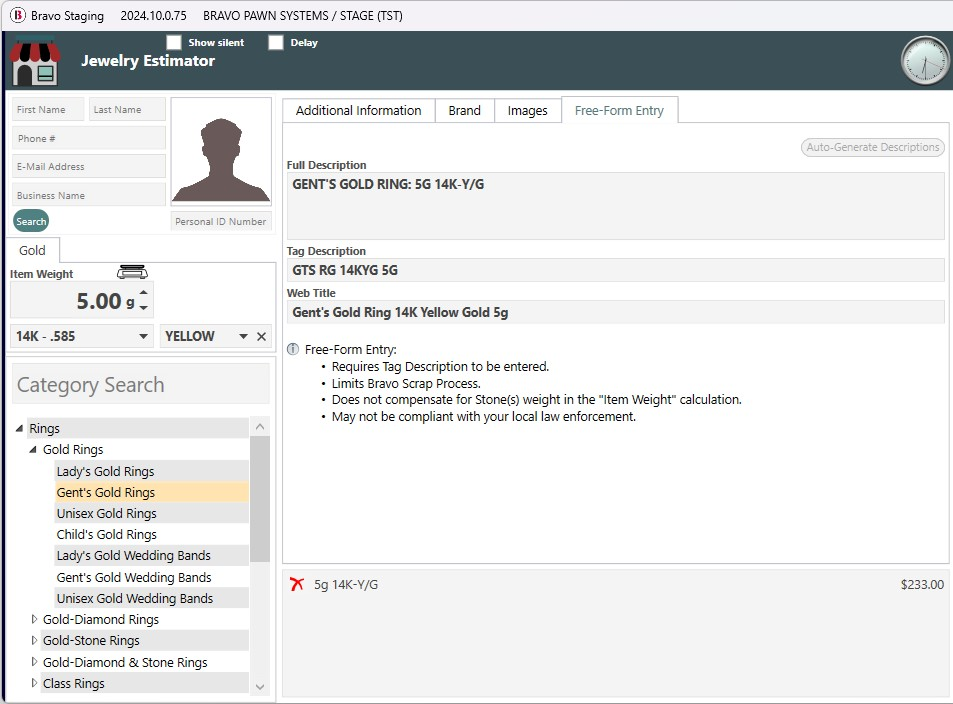Open the YELLOW color dropdown

[x=243, y=336]
